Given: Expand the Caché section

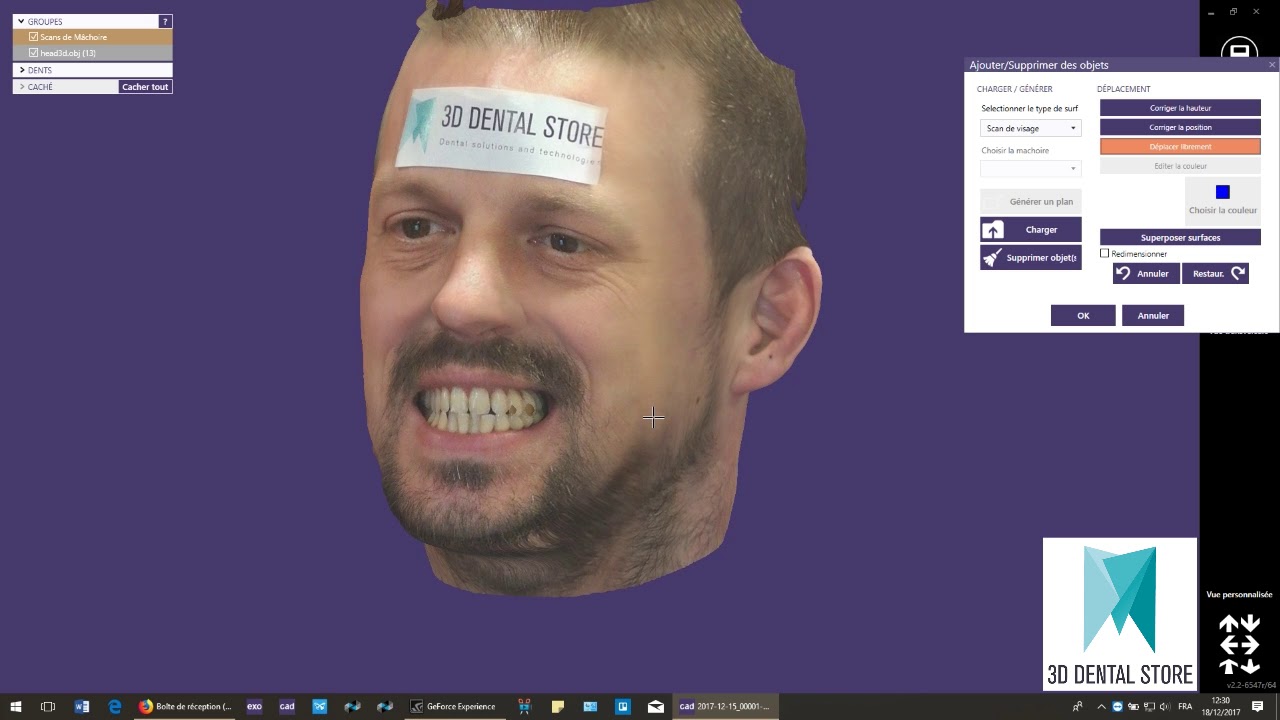Looking at the screenshot, I should point(21,87).
